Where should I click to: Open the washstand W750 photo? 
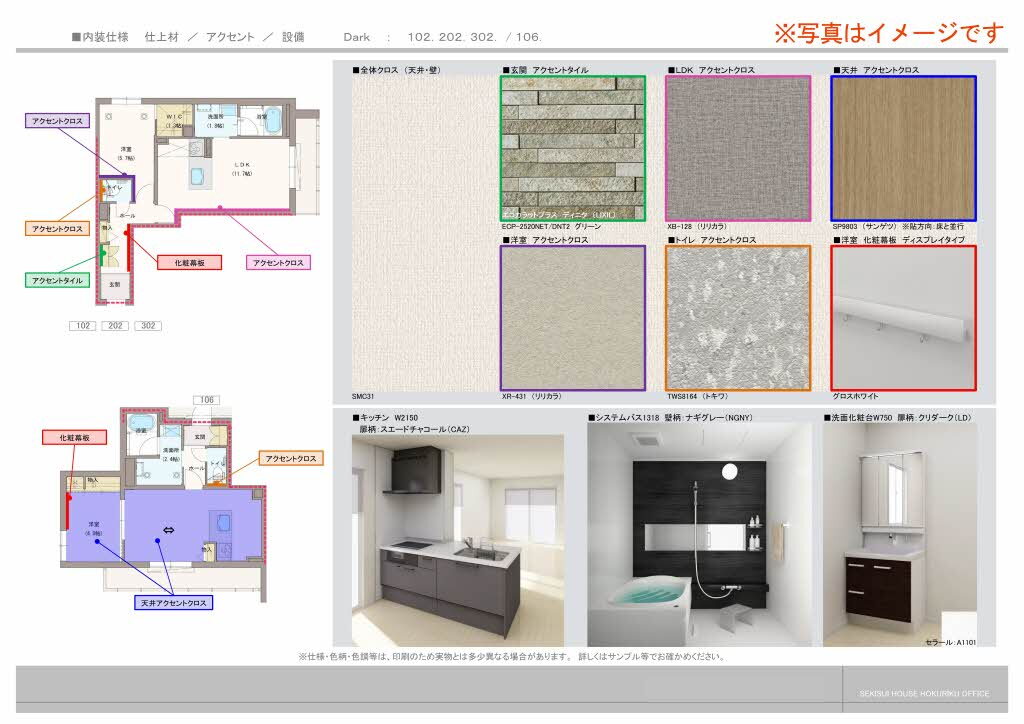(x=900, y=535)
